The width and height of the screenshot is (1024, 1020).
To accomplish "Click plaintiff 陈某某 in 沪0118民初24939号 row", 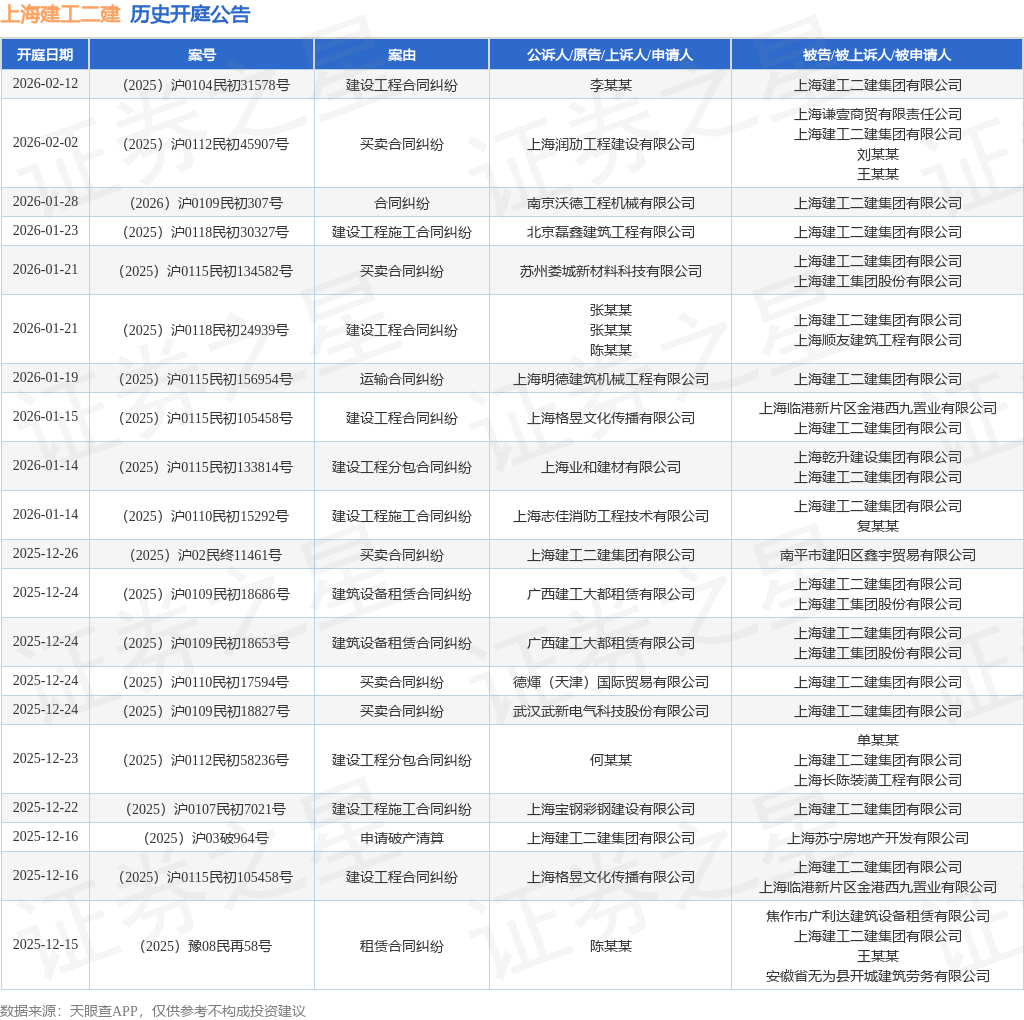I will click(611, 350).
